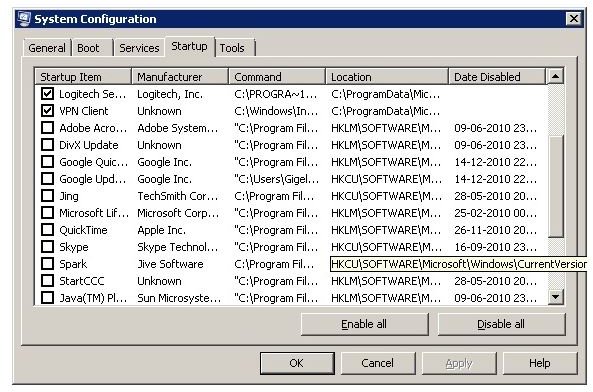Click the C:\PROGRA~1... command cell
The height and width of the screenshot is (392, 593).
tap(276, 94)
